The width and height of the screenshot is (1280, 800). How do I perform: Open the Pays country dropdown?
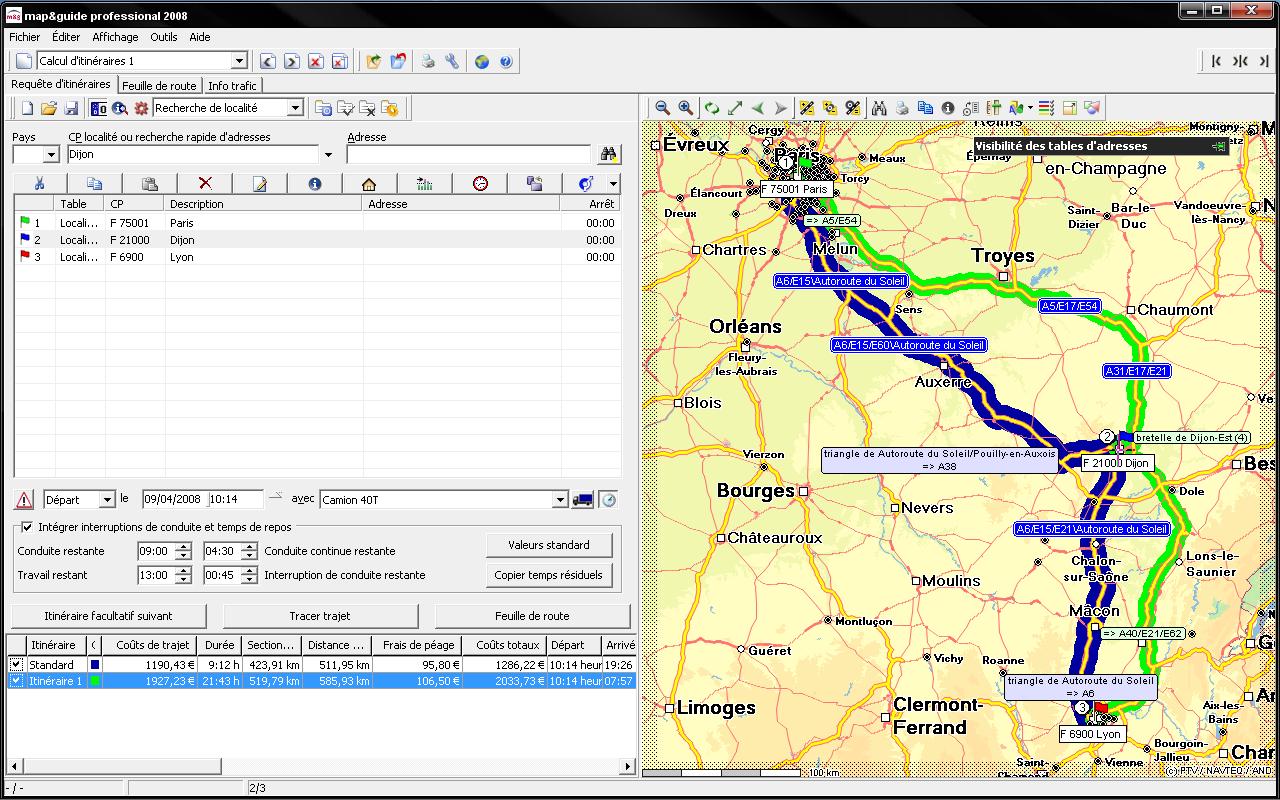coord(51,155)
